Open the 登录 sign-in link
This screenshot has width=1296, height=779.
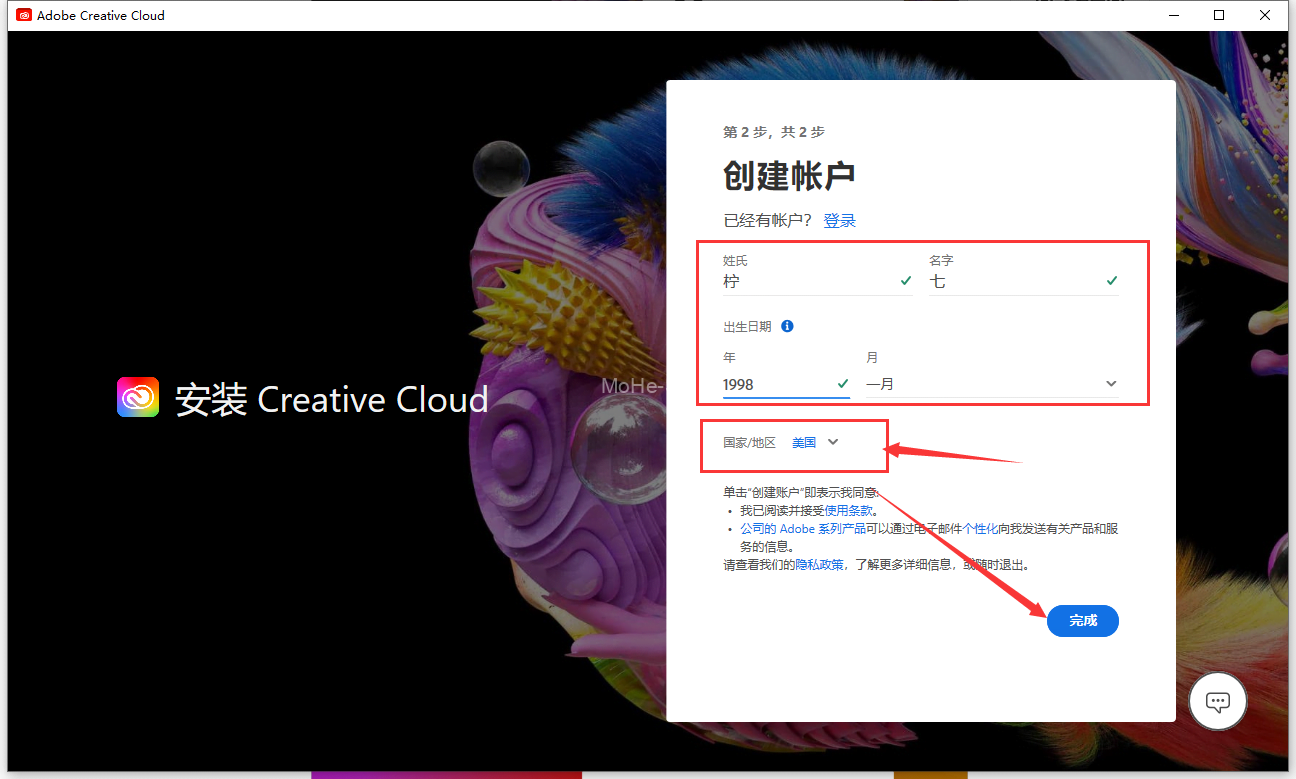tap(839, 221)
